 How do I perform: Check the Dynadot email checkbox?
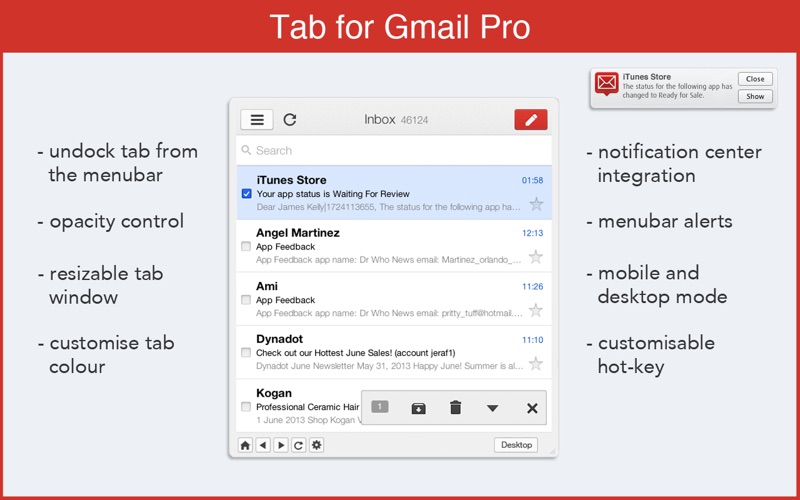pyautogui.click(x=246, y=353)
